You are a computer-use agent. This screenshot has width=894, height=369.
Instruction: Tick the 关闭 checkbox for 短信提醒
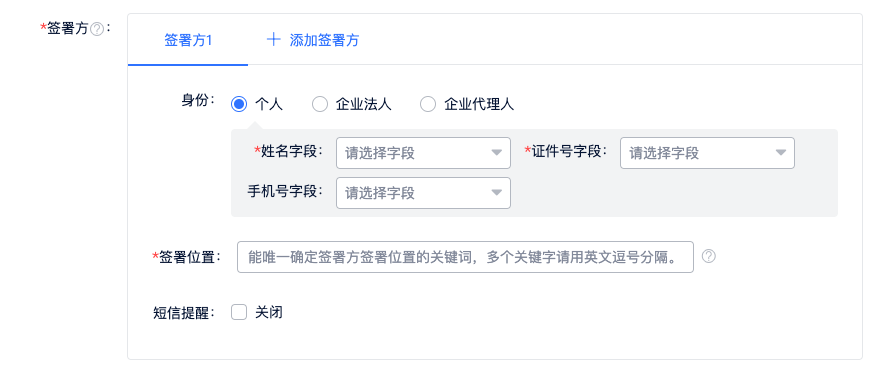click(x=239, y=312)
